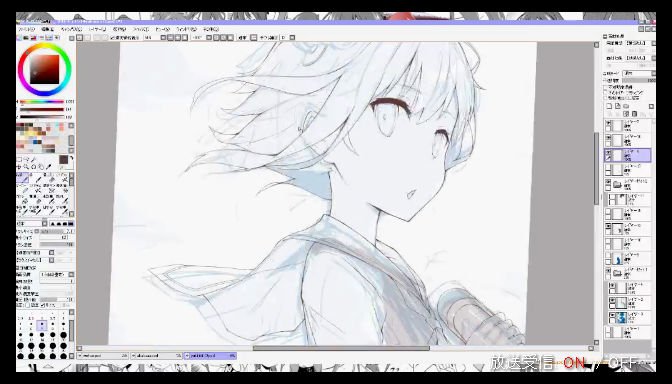Toggle the HSV slider panel icon
Viewport: 672px width, 384px height.
33,38
